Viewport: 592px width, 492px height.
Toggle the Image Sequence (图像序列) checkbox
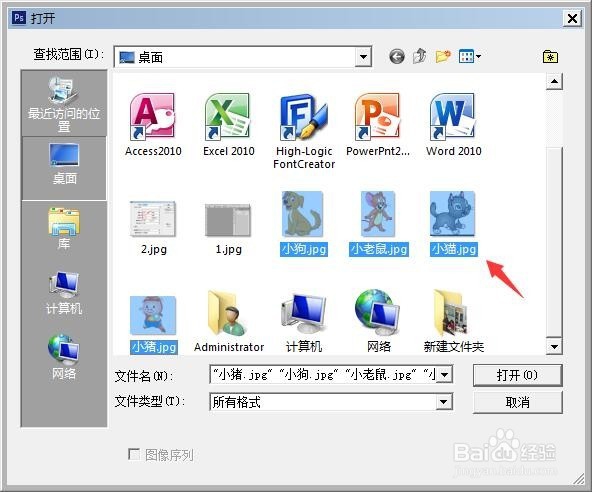coord(133,454)
